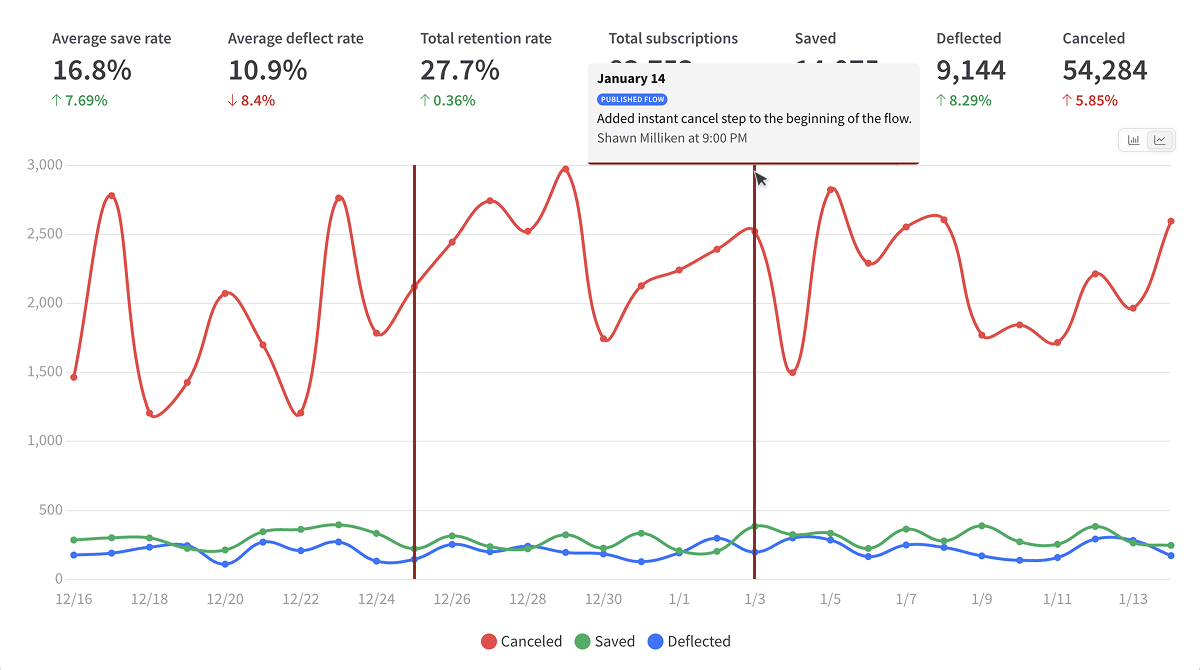Click the green up arrow beside 7.69%
This screenshot has height=670, width=1200.
coord(57,100)
